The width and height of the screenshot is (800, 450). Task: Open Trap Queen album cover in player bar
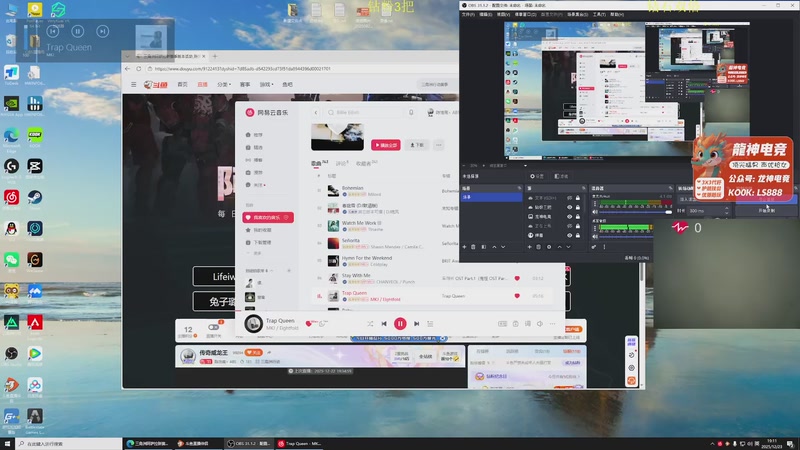[254, 323]
